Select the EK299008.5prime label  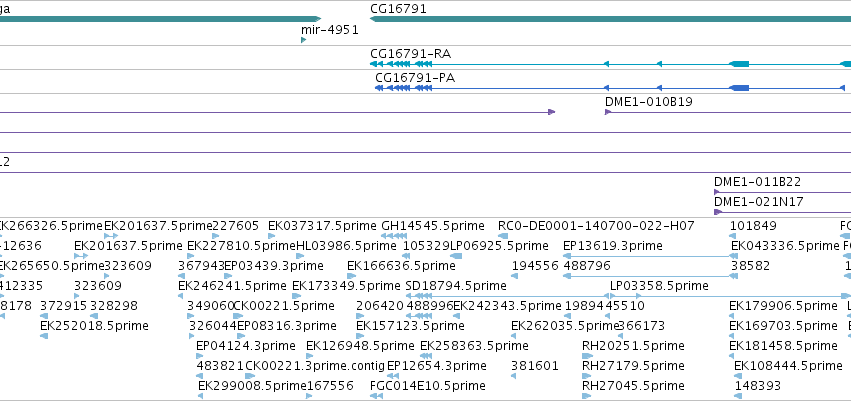[252, 386]
